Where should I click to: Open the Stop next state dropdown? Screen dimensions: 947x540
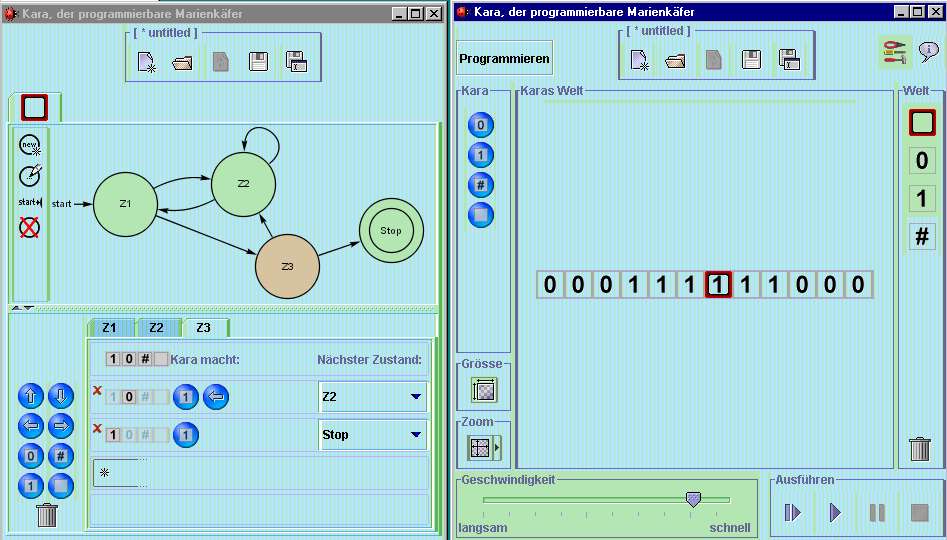[415, 435]
